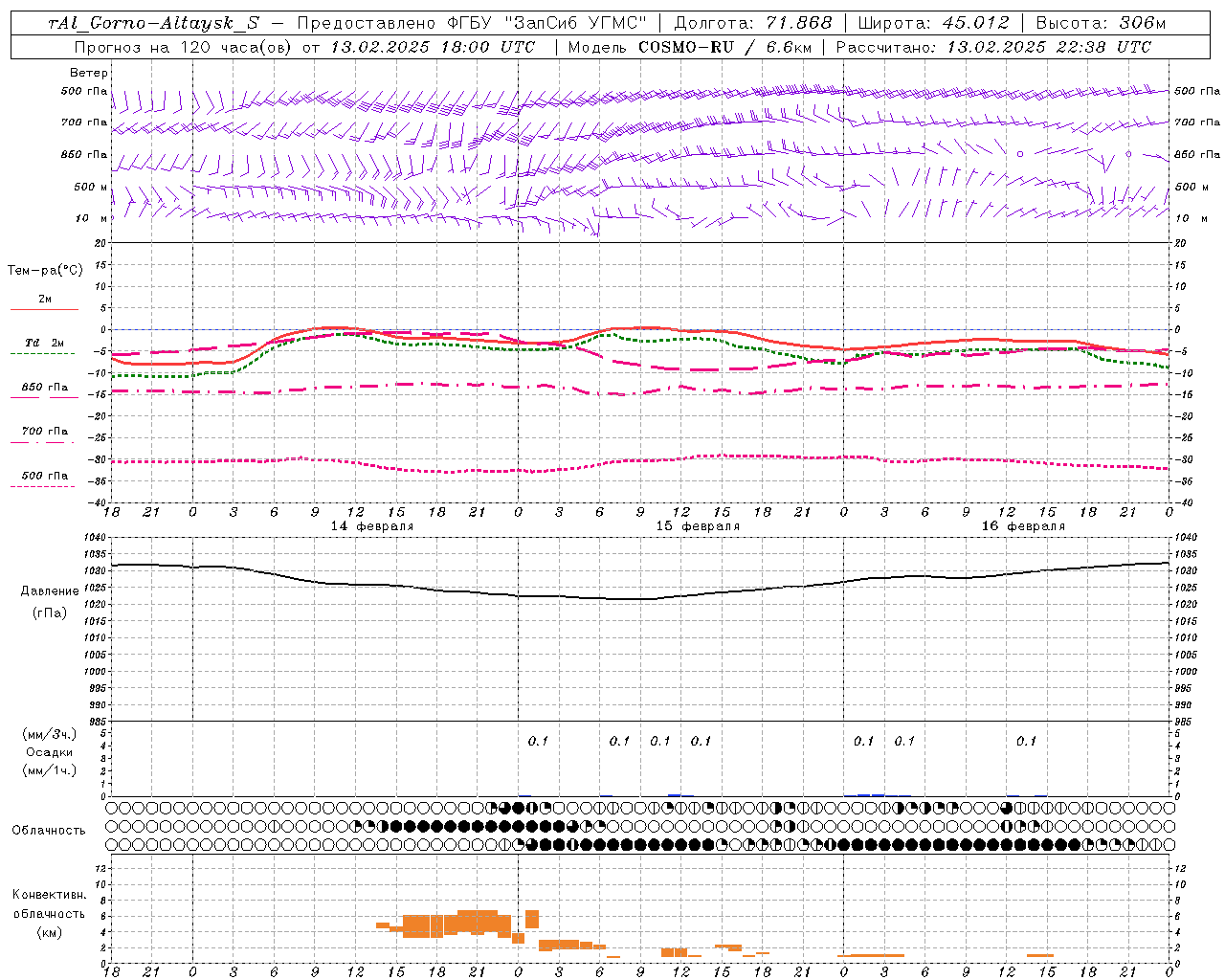The image size is (1225, 980).
Task: Click the 15 февраля date label
Action: 698,526
